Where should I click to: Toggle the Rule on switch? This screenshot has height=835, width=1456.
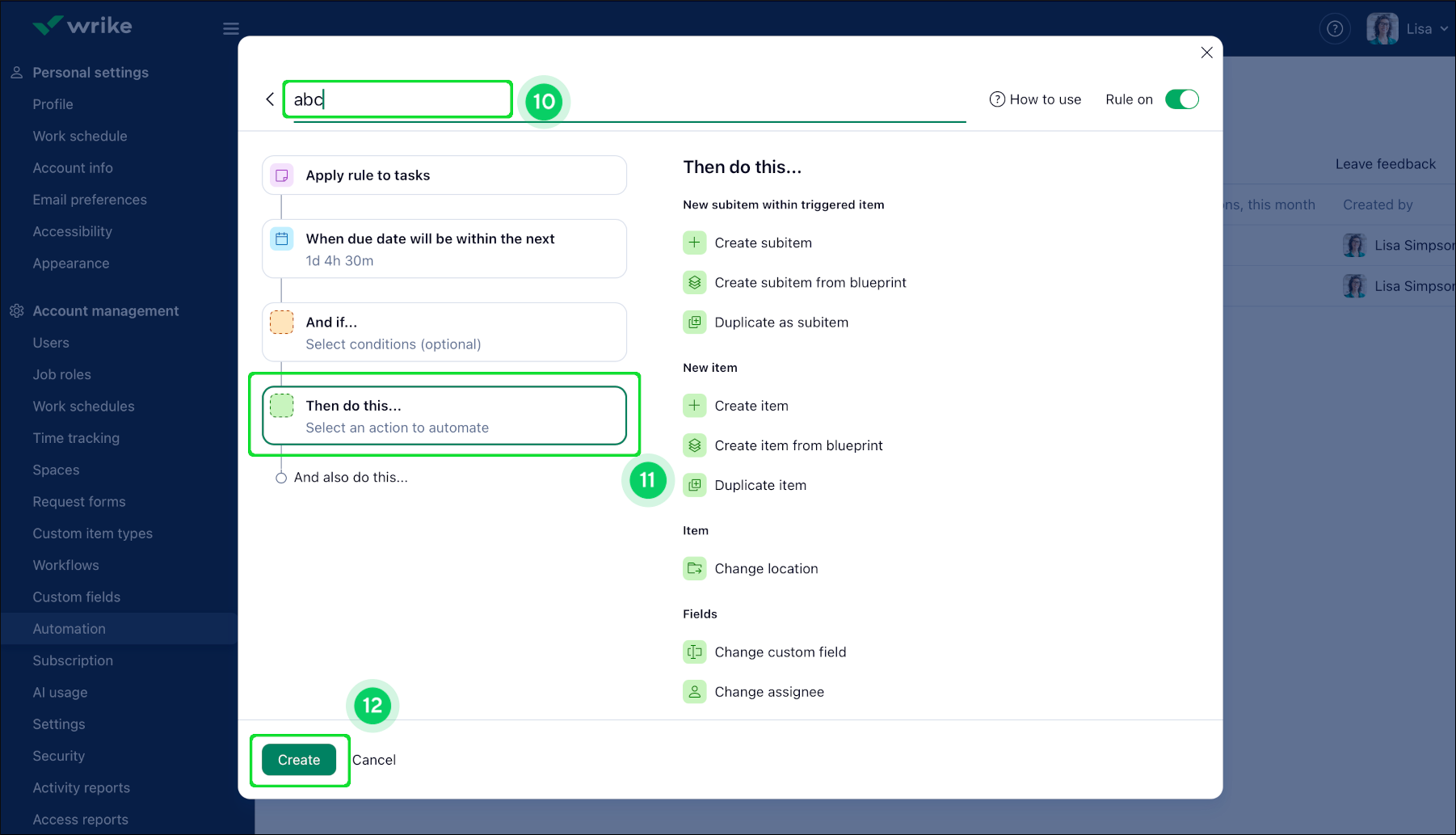click(x=1181, y=99)
